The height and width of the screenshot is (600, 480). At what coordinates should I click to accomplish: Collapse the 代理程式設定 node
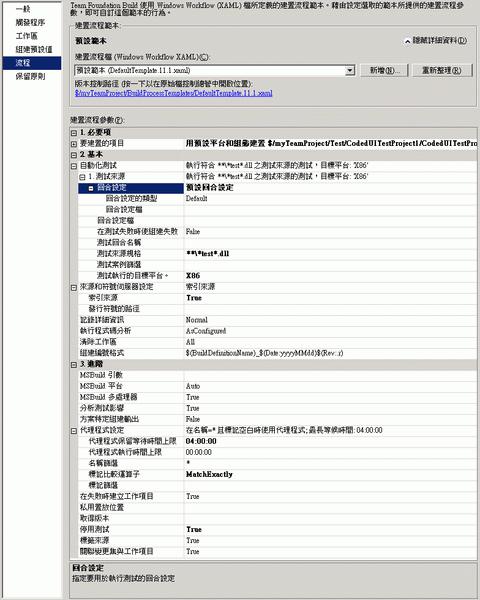(74, 431)
